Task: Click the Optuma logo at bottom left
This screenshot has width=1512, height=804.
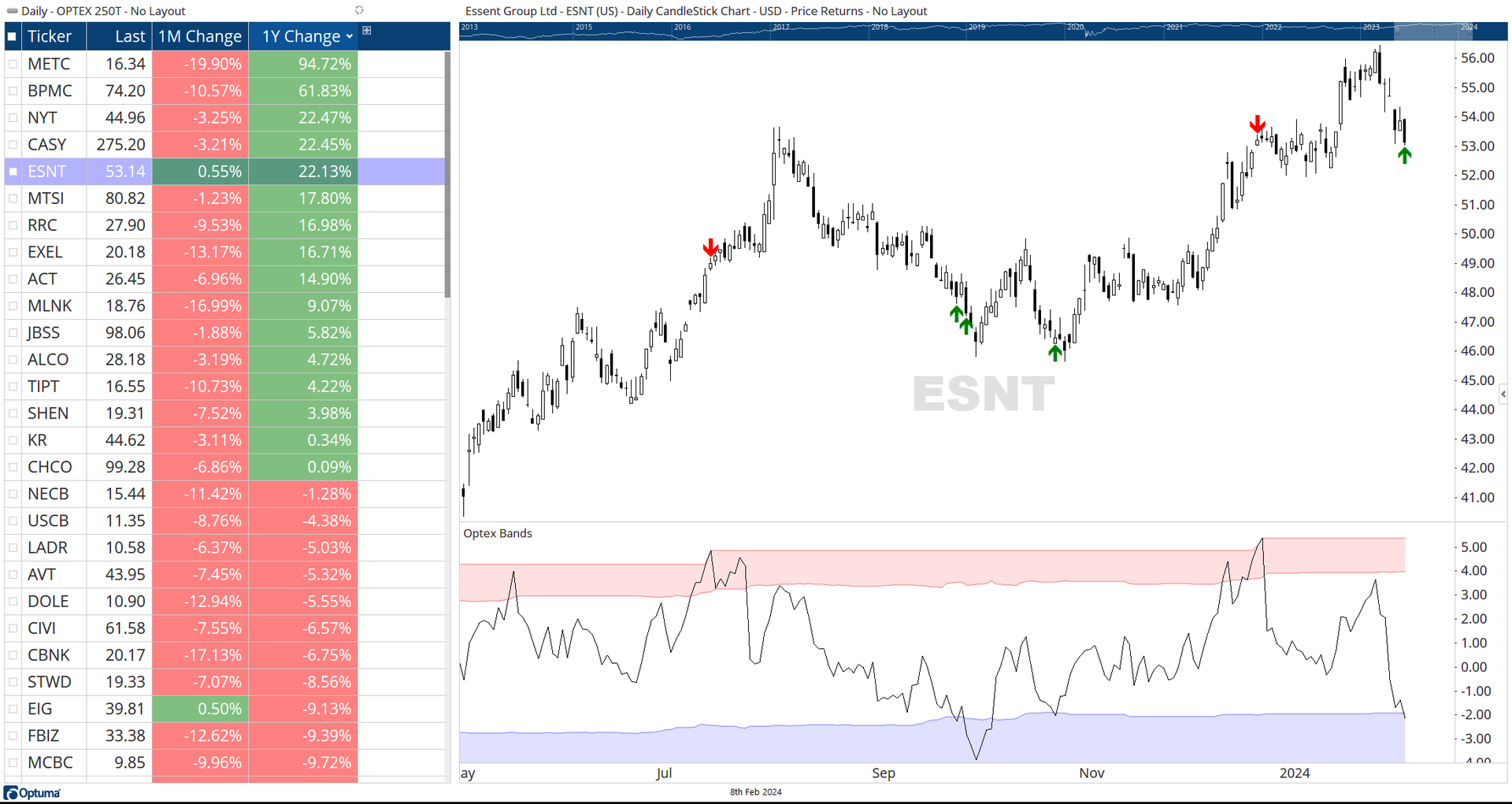Action: coord(32,793)
